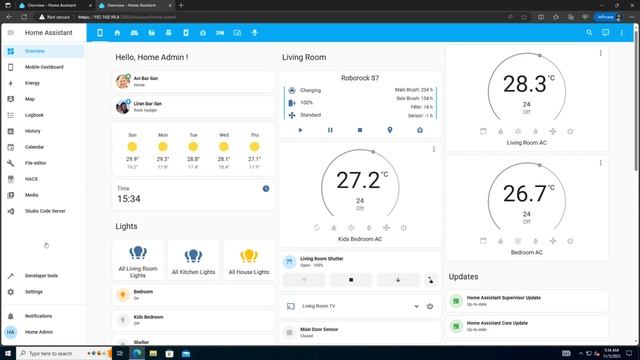Open the Home Admin user profile

click(x=44, y=332)
